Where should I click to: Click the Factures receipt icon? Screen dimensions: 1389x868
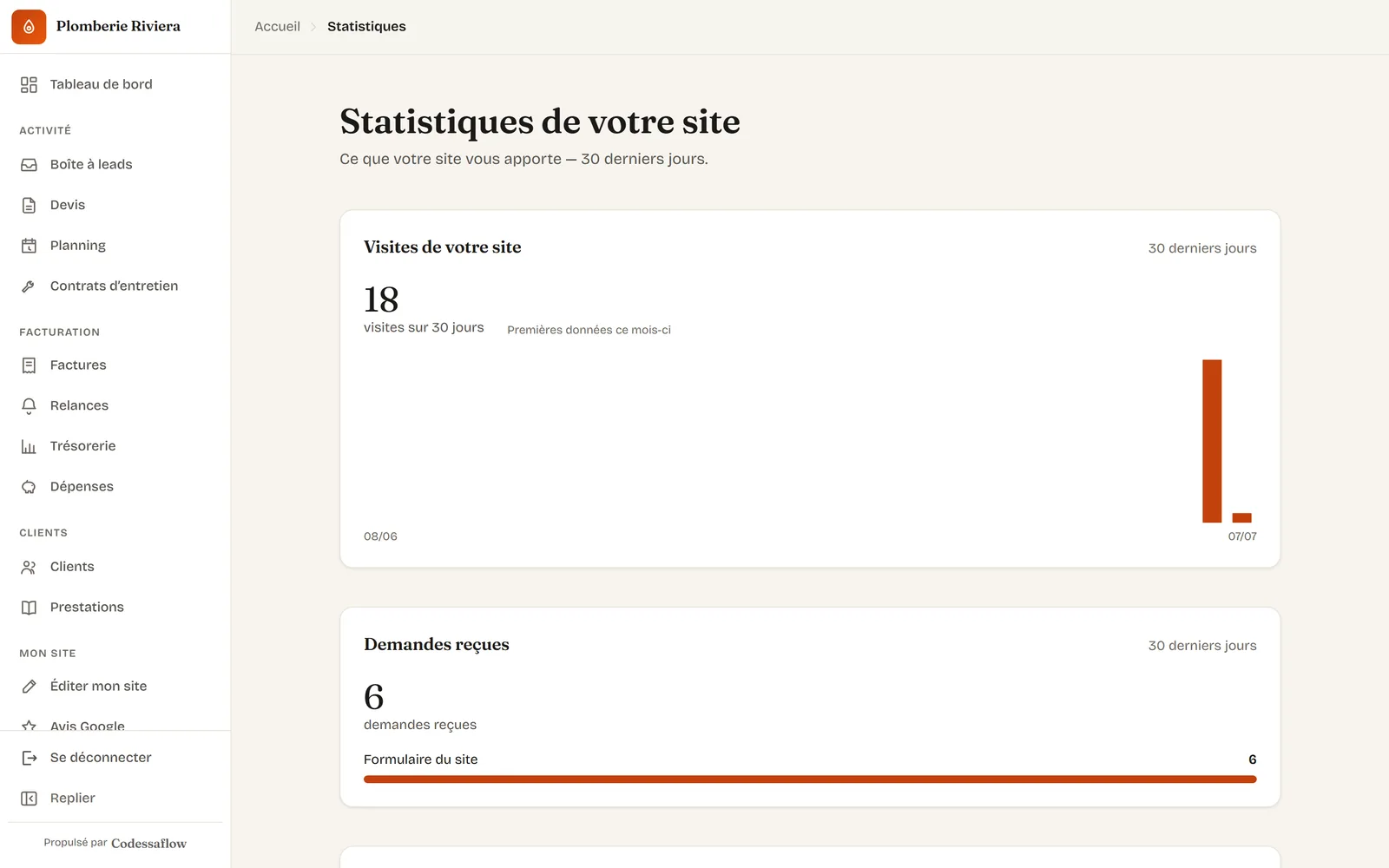(x=29, y=365)
